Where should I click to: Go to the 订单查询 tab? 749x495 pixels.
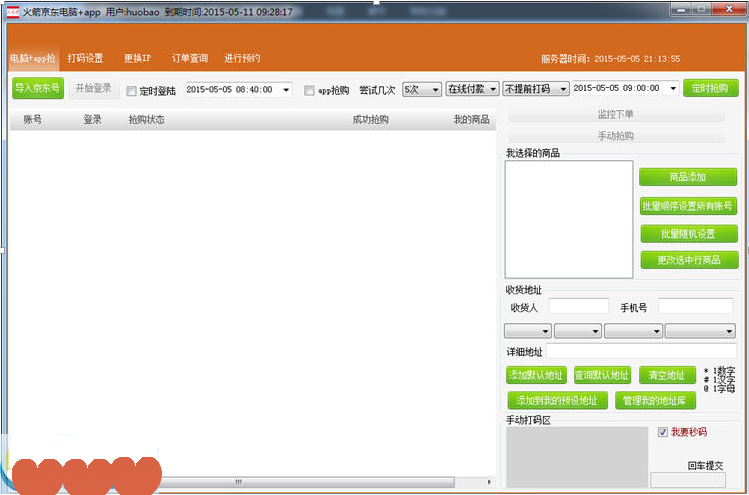pos(190,58)
